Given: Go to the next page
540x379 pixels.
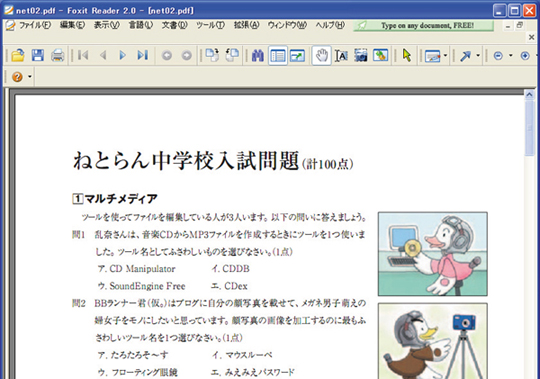Looking at the screenshot, I should (x=122, y=55).
